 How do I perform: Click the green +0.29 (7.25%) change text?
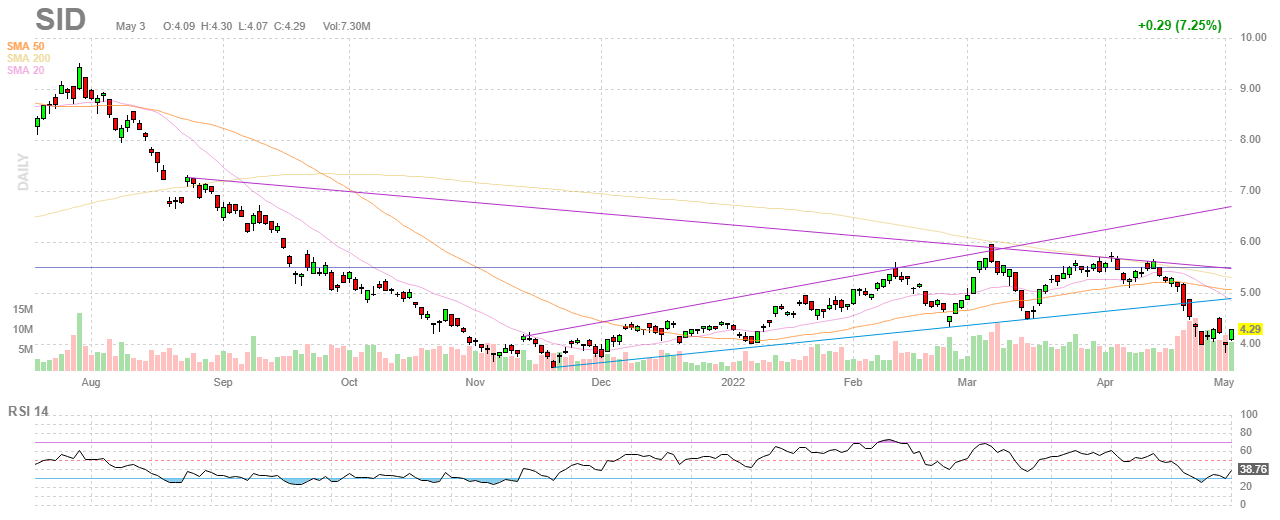click(1179, 25)
